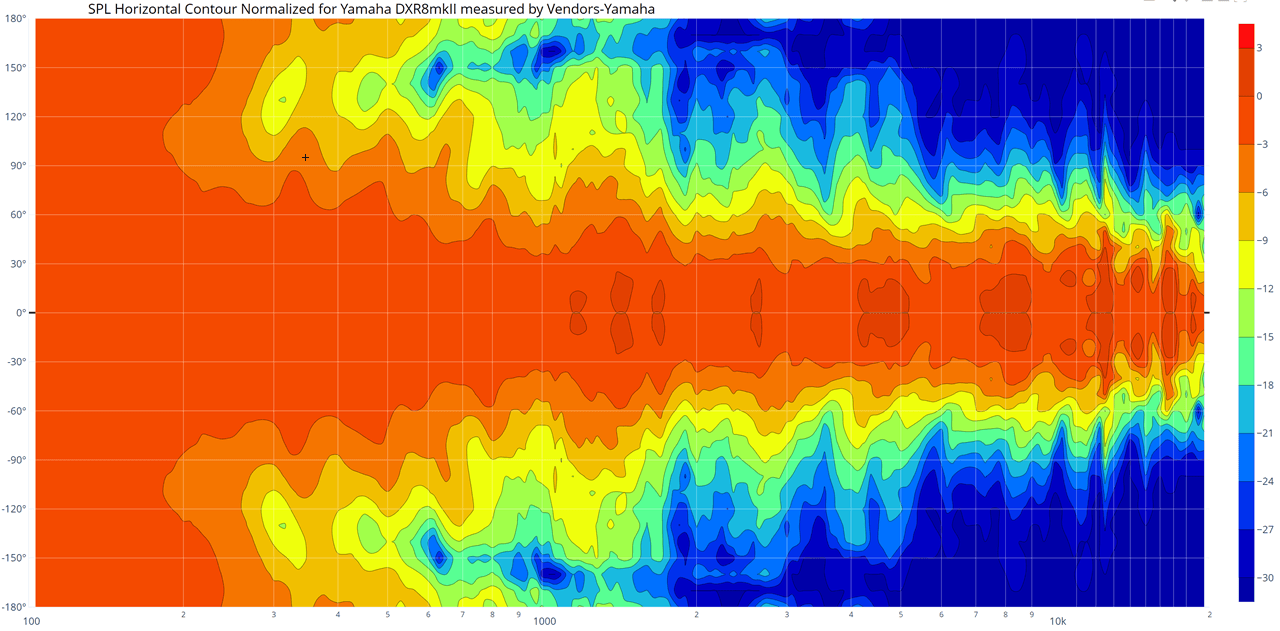Viewport: 1280px width, 631px height.
Task: Click the 90° angle axis label
Action: [x=20, y=166]
